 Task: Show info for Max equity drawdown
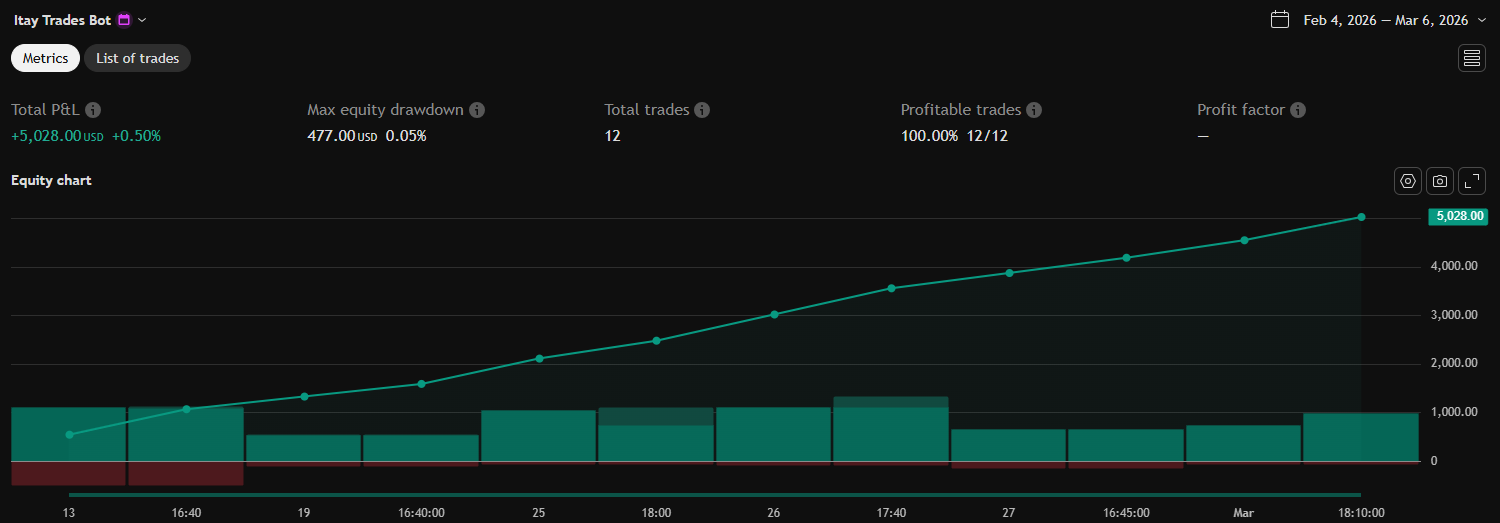coord(477,110)
